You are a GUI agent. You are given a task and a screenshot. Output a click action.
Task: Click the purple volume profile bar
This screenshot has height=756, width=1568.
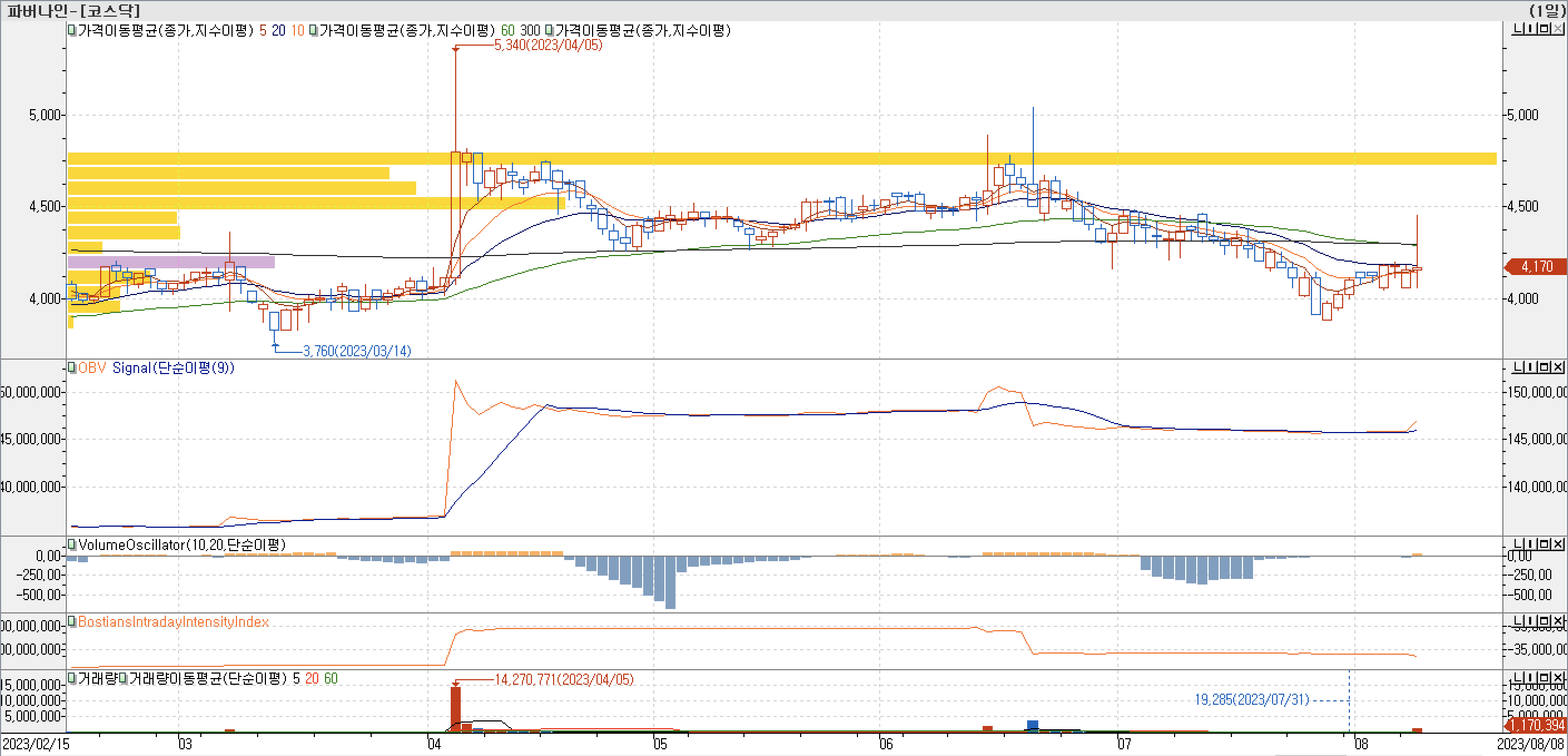(170, 263)
